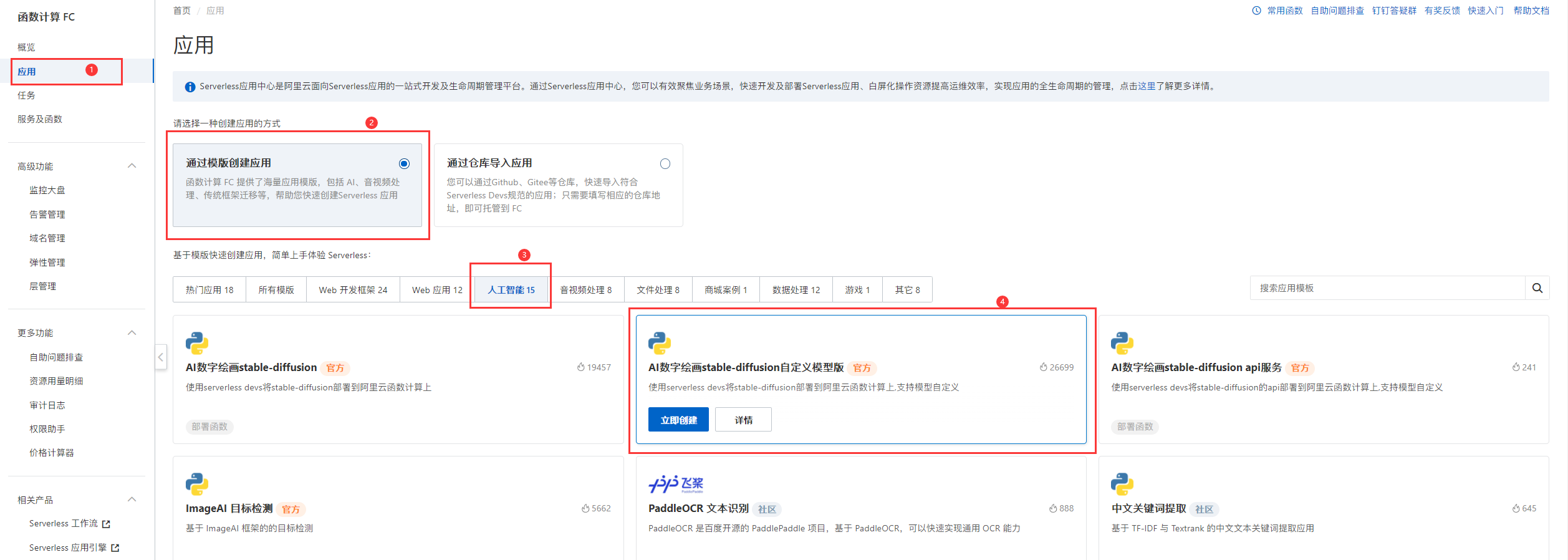Go to 概览 in the sidebar
This screenshot has height=560, width=1568.
[26, 47]
